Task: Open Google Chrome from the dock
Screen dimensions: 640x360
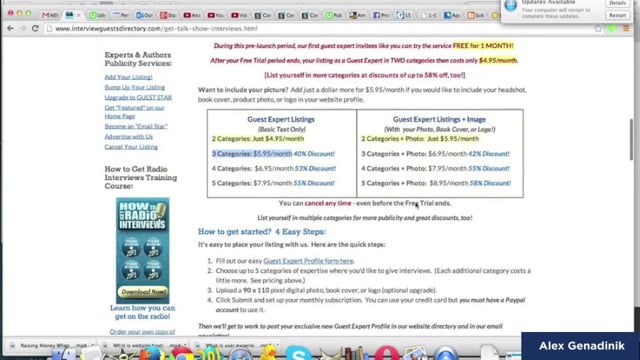Action: [x=182, y=354]
